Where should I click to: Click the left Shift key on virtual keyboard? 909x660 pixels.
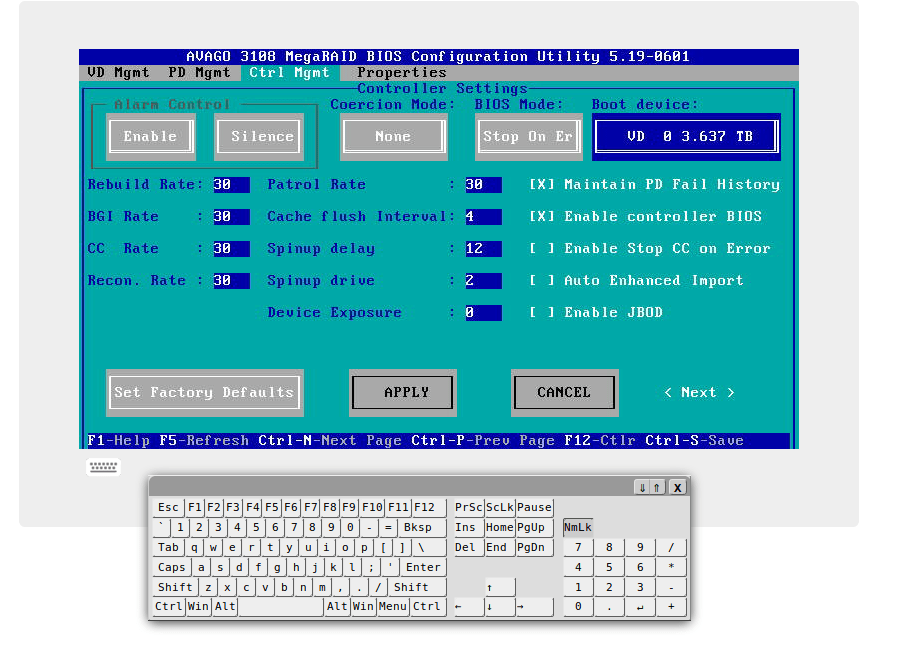pyautogui.click(x=176, y=587)
